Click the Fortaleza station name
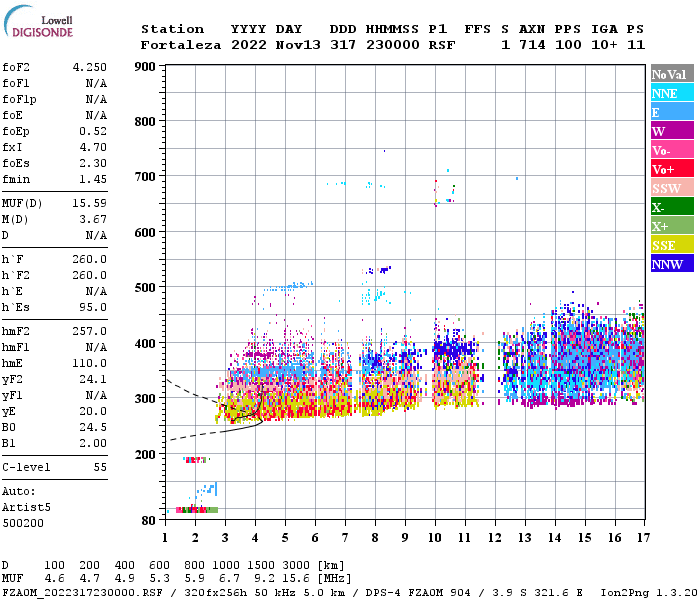The image size is (700, 600). point(181,45)
